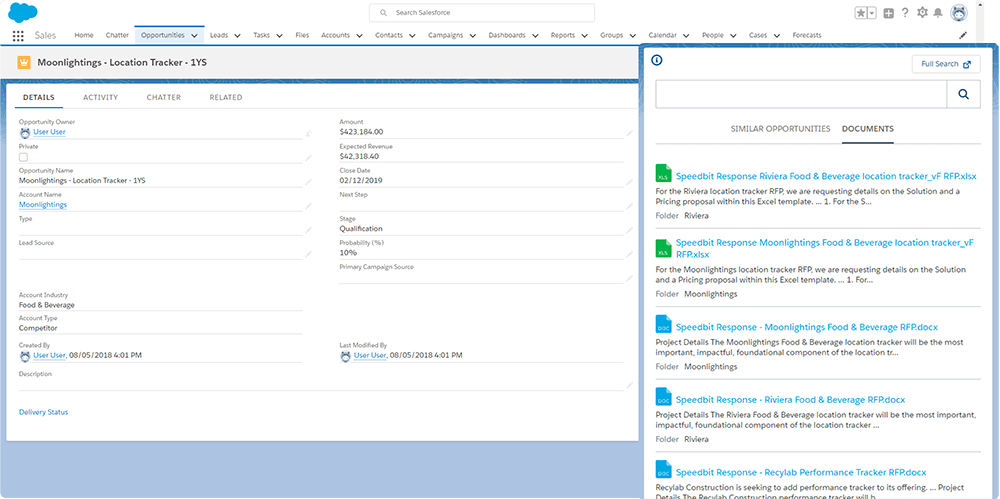Viewport: 1000px width, 499px height.
Task: Edit the Stage field with pencil icon
Action: (629, 230)
